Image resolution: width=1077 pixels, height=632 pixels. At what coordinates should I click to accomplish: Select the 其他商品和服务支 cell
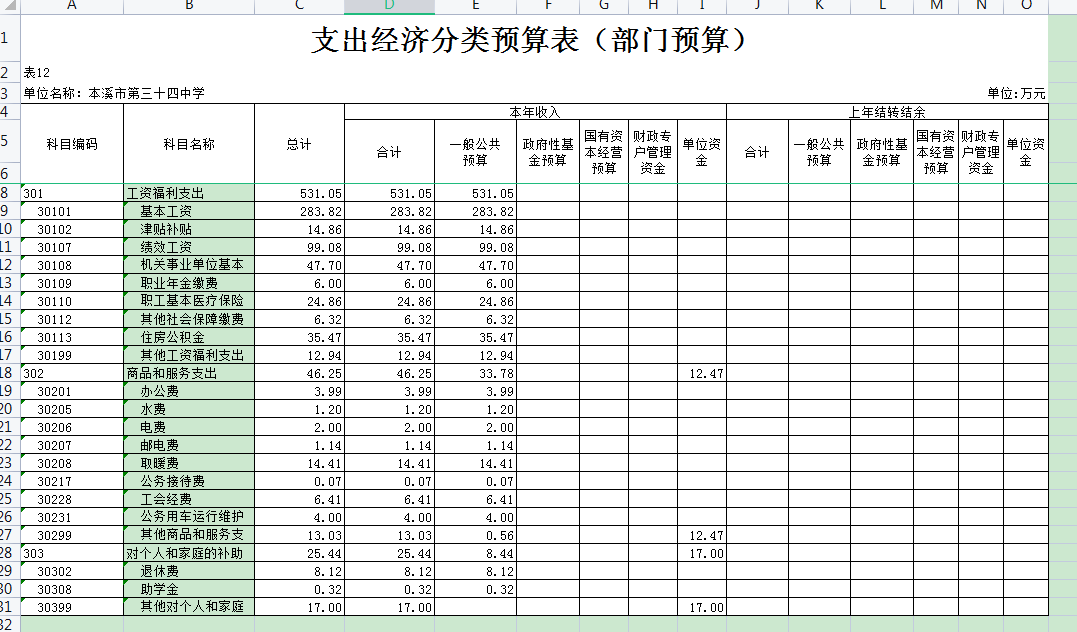click(189, 535)
